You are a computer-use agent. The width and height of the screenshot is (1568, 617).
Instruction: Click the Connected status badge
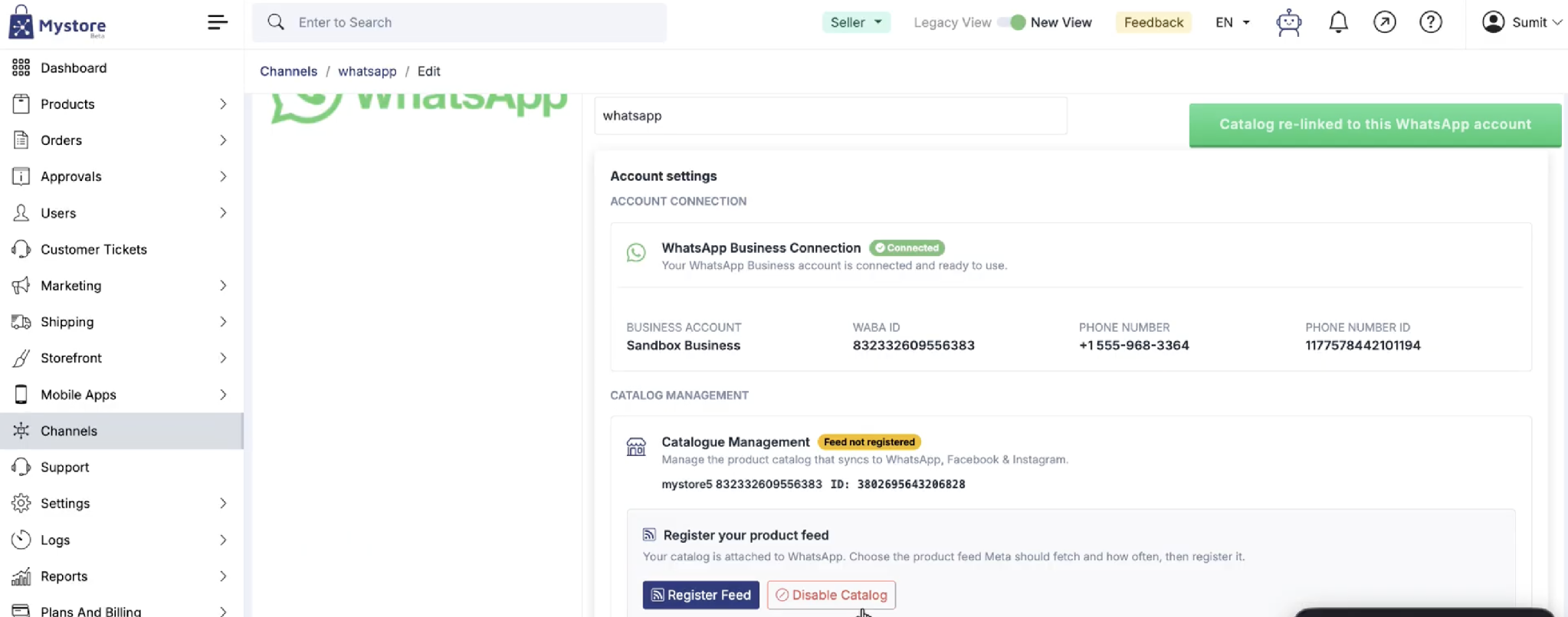pos(907,248)
